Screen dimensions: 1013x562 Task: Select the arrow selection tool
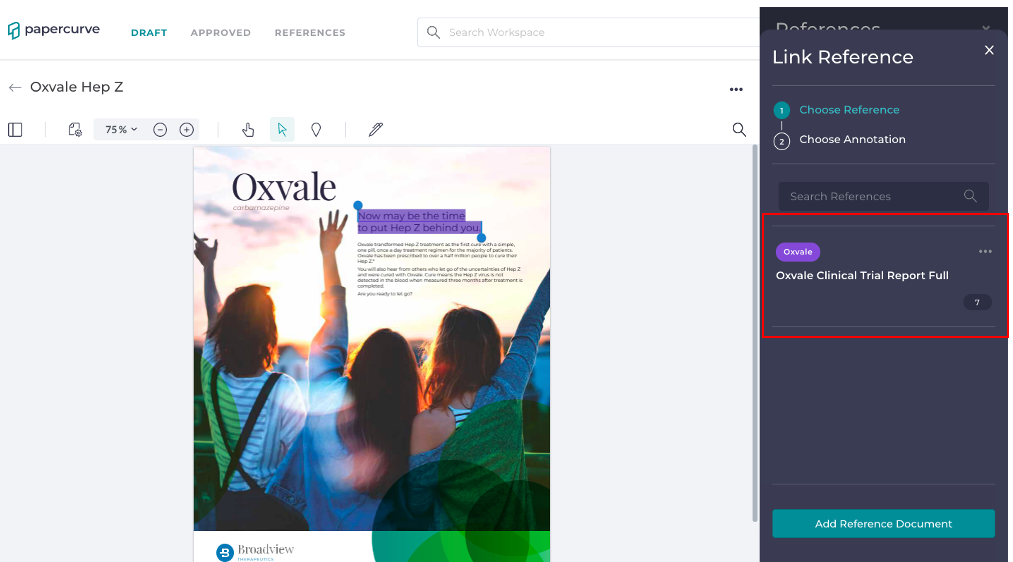tap(282, 130)
